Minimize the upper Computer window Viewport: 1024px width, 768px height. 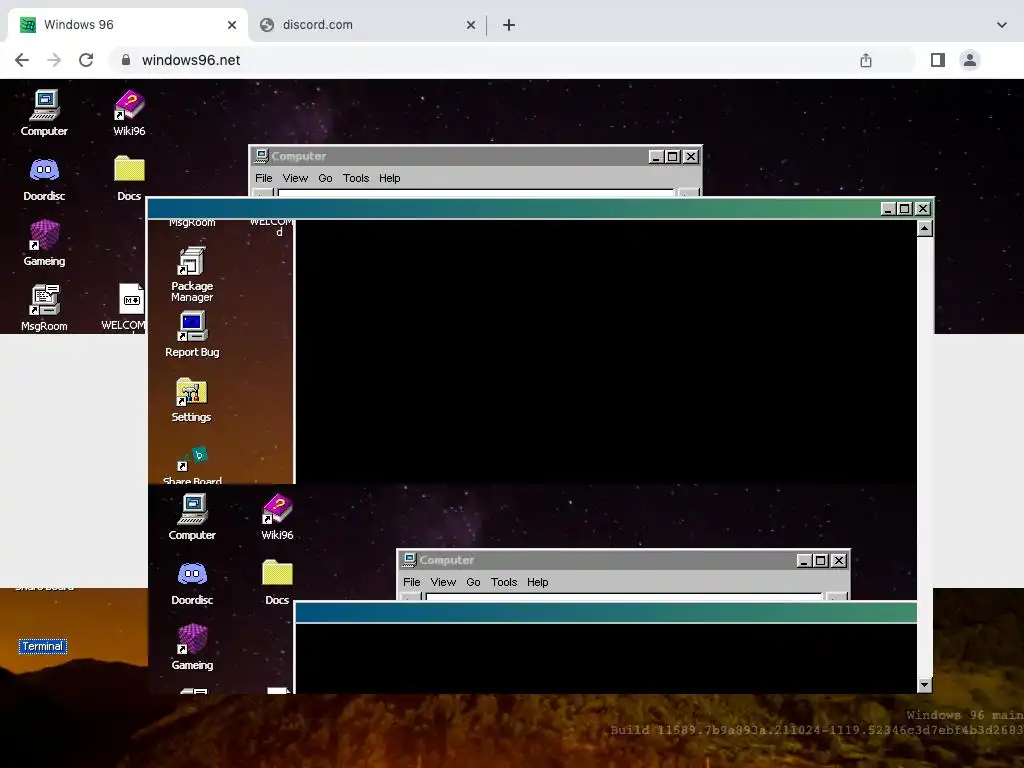[656, 157]
